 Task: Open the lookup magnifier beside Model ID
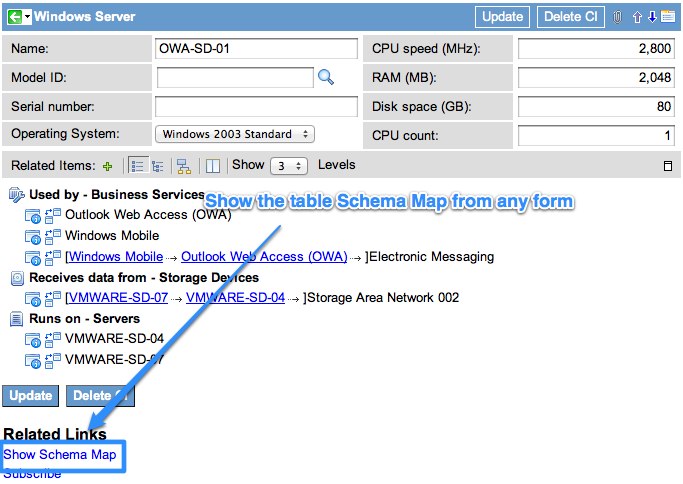[x=325, y=76]
